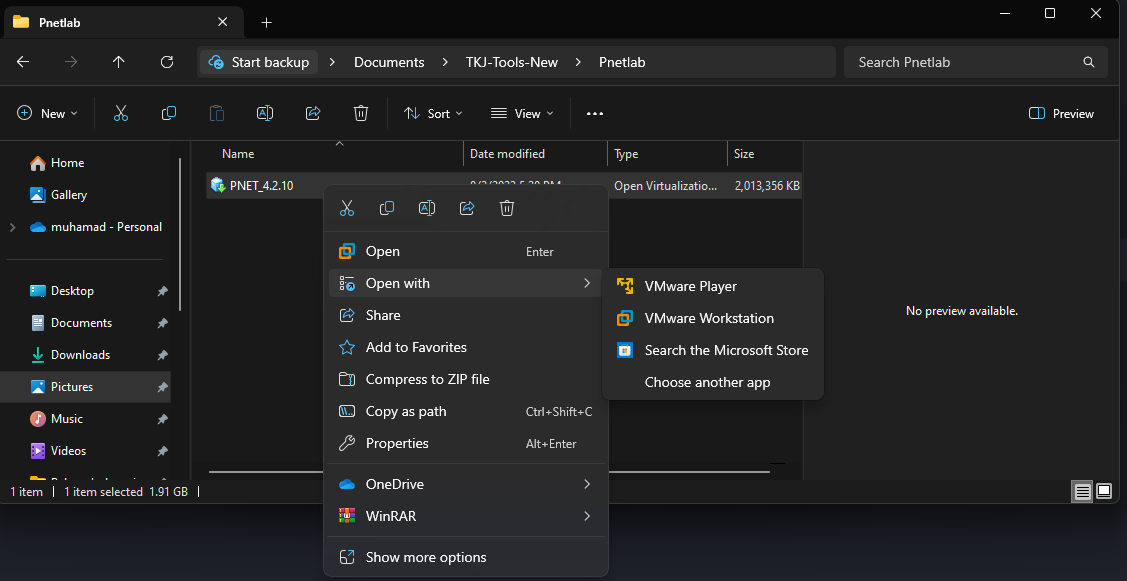
Task: Click the search magnifier icon
Action: (1089, 62)
